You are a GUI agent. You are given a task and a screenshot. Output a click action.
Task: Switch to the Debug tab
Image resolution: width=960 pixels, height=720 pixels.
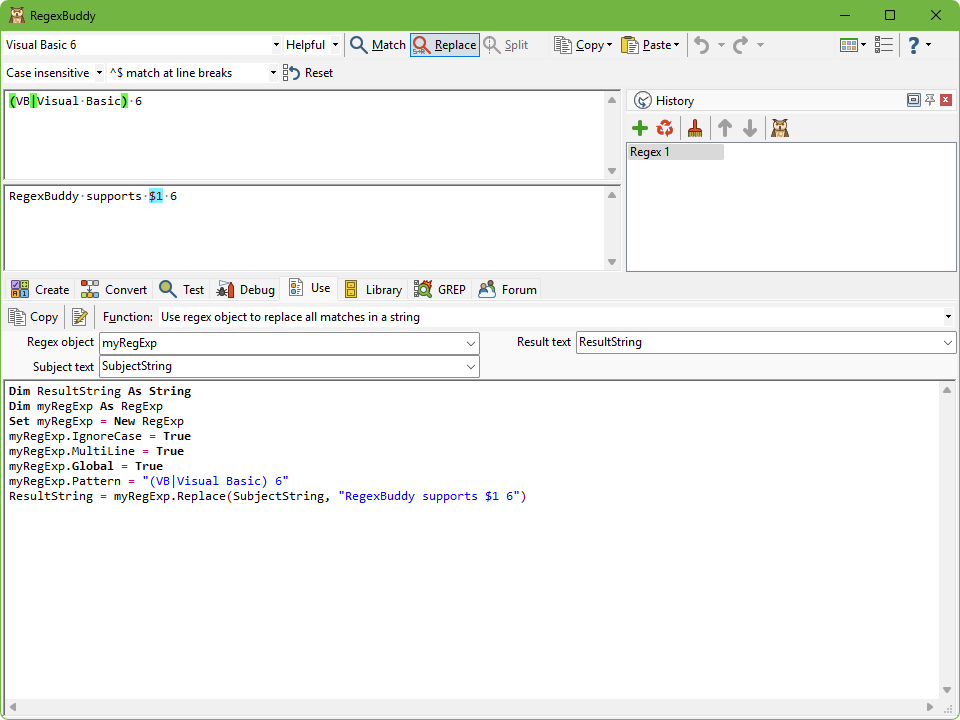[246, 290]
